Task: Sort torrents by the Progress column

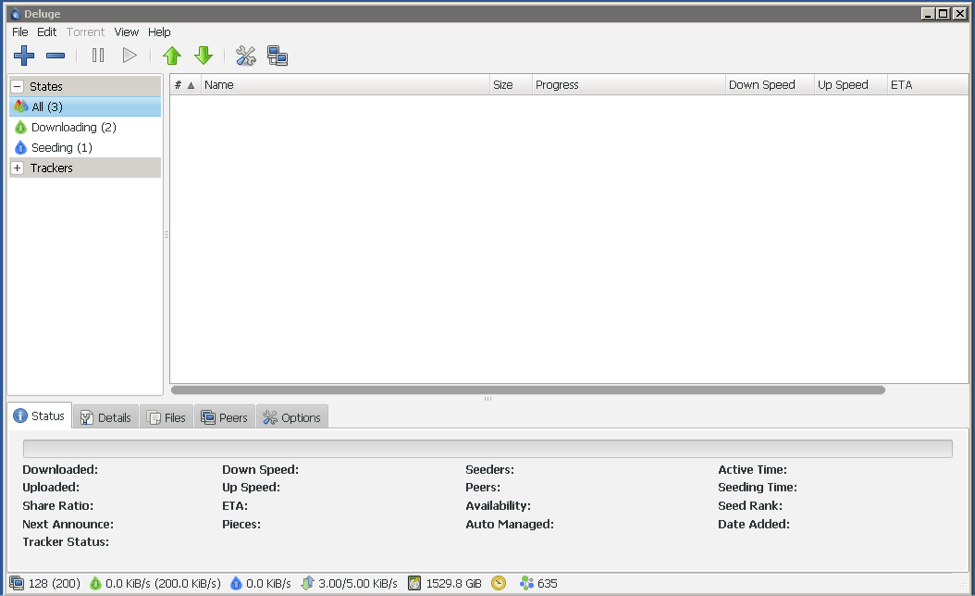Action: (629, 85)
